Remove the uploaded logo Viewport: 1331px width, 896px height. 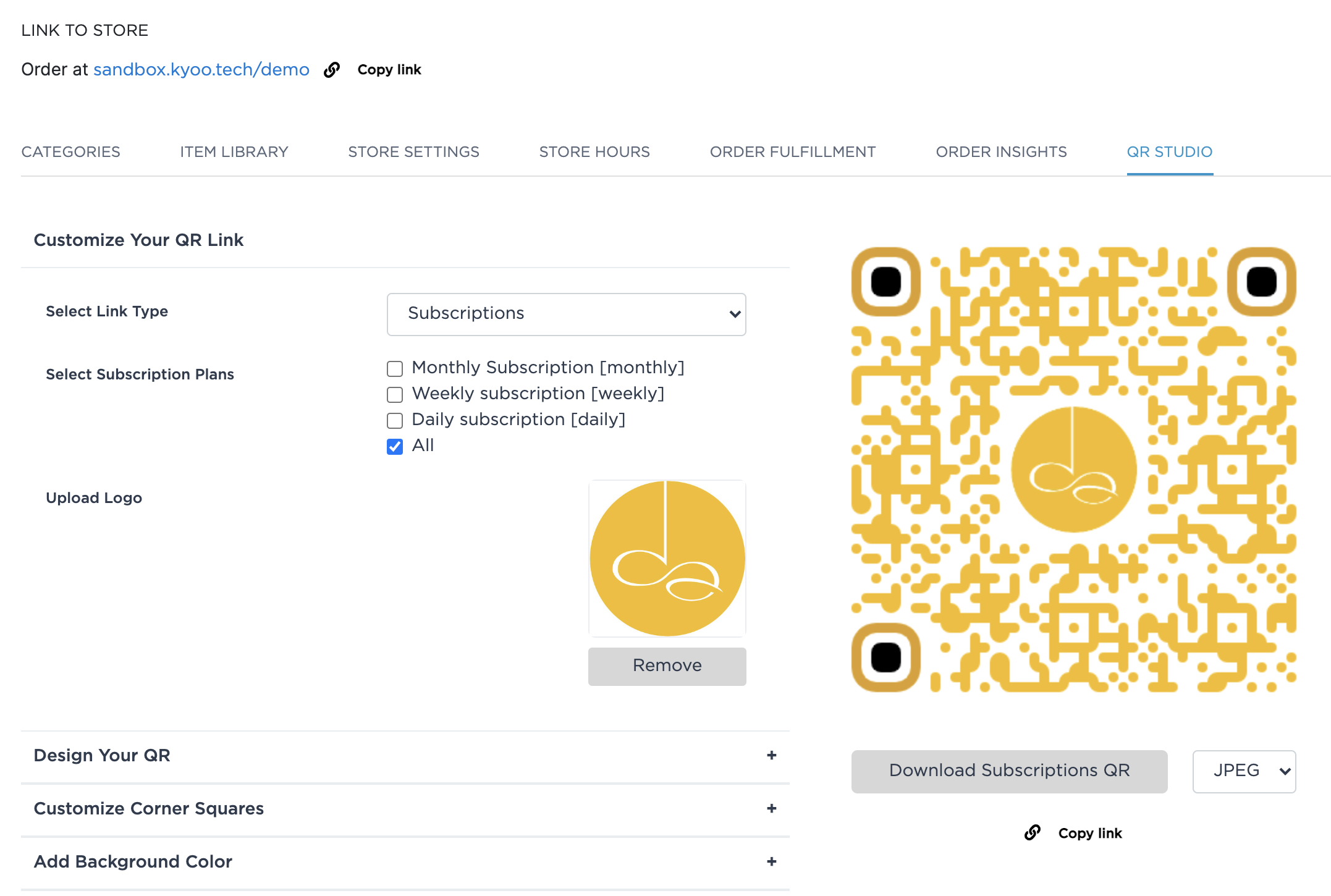[x=667, y=666]
